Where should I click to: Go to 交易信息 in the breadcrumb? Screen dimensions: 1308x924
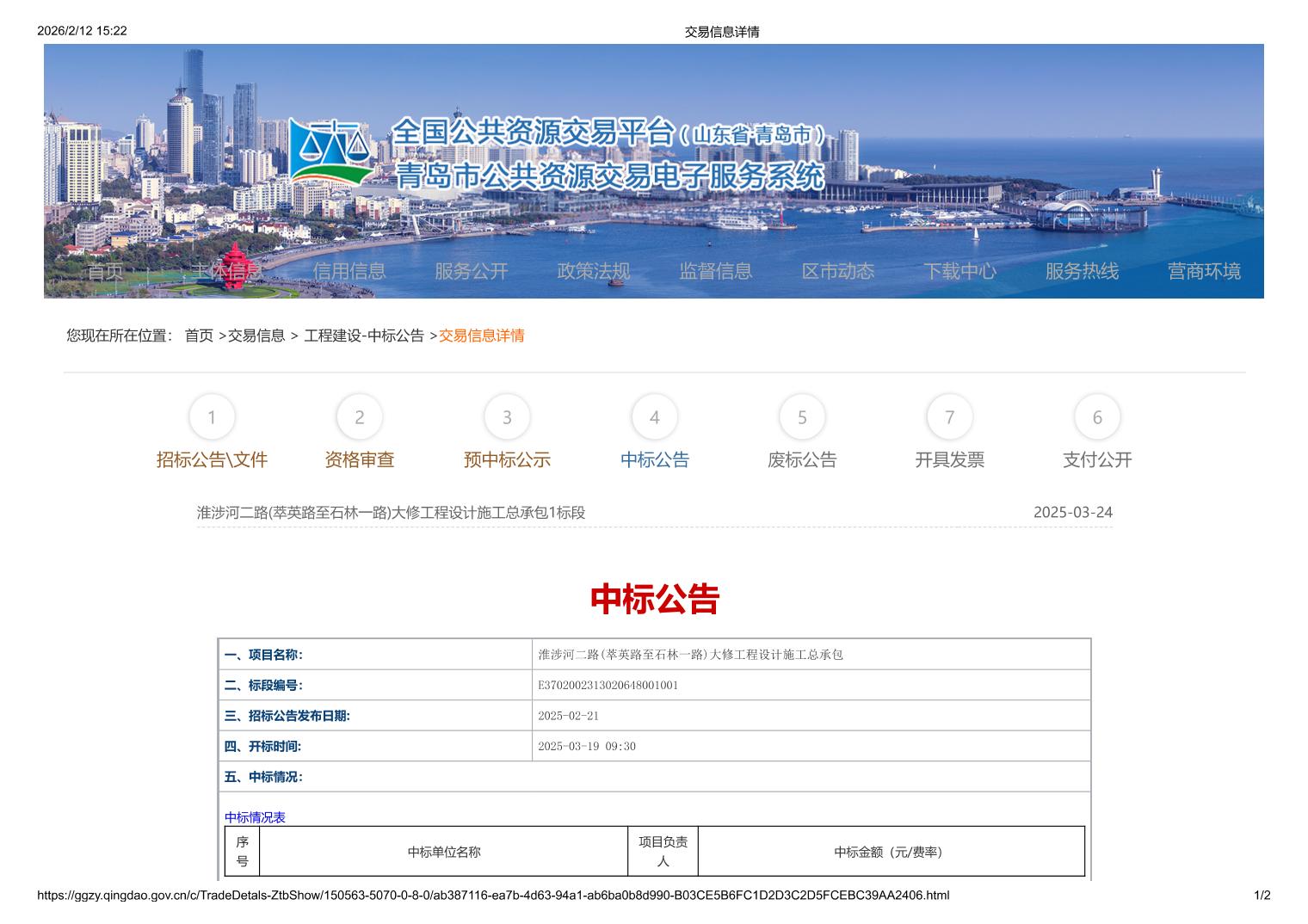point(256,336)
